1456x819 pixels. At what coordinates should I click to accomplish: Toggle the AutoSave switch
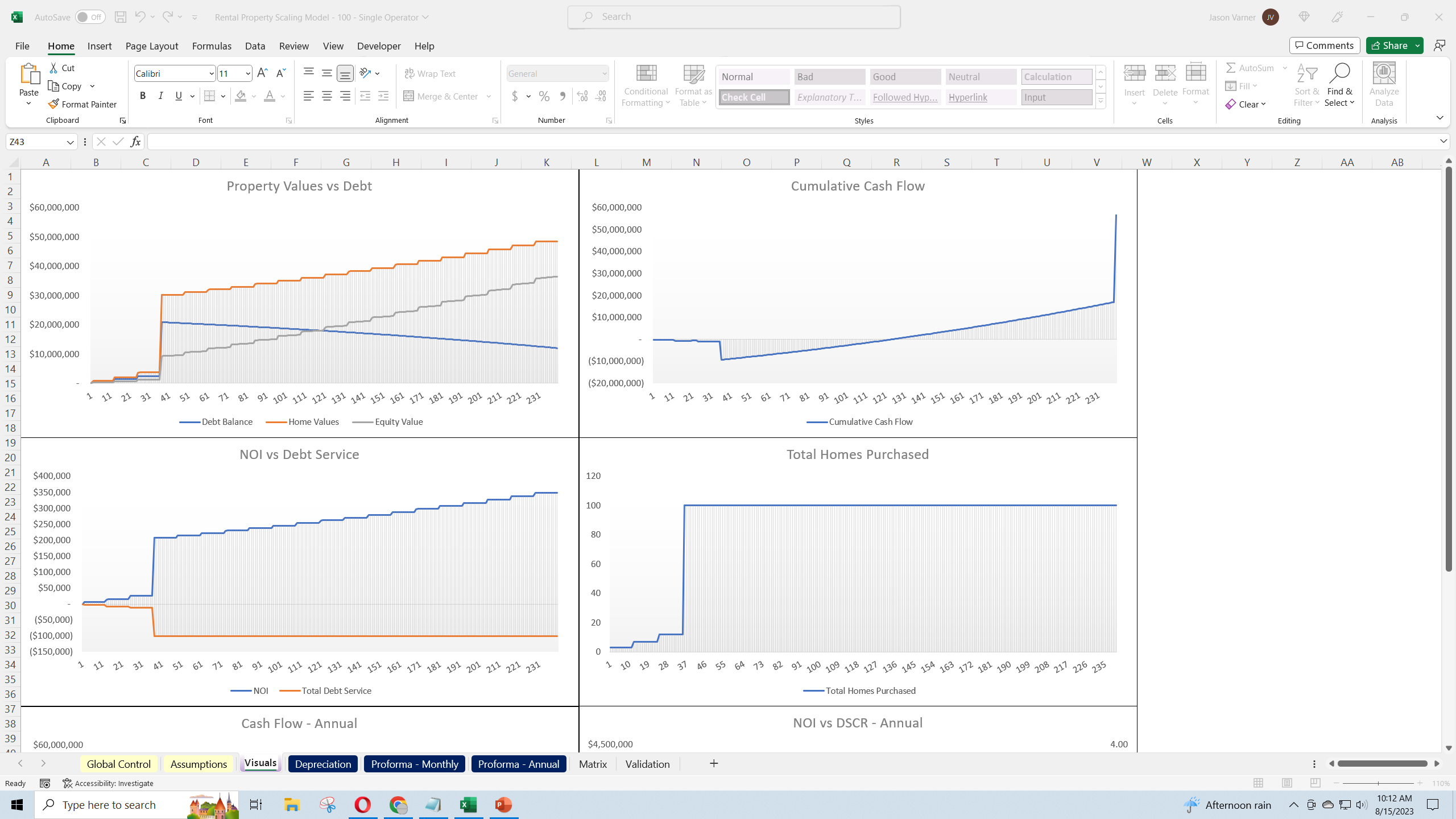tap(90, 17)
